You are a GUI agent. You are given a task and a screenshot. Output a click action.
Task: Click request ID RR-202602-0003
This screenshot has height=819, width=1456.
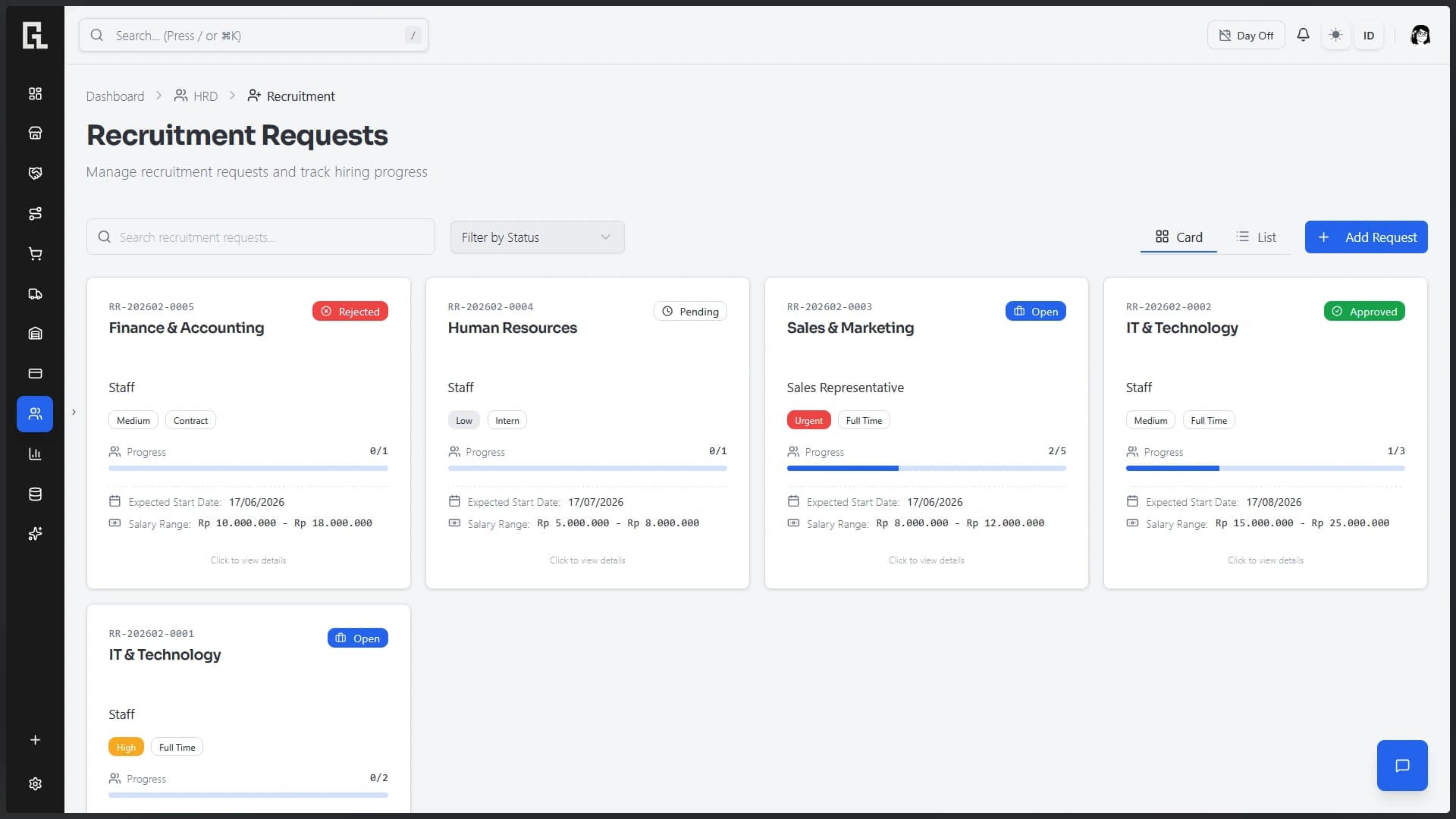pyautogui.click(x=830, y=307)
